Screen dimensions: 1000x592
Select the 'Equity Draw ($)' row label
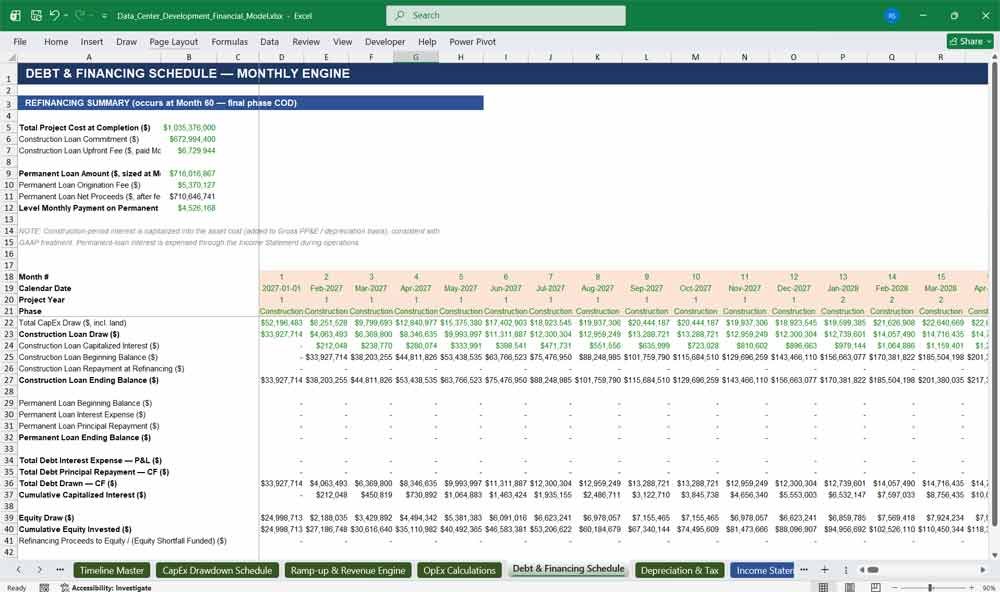pyautogui.click(x=46, y=518)
